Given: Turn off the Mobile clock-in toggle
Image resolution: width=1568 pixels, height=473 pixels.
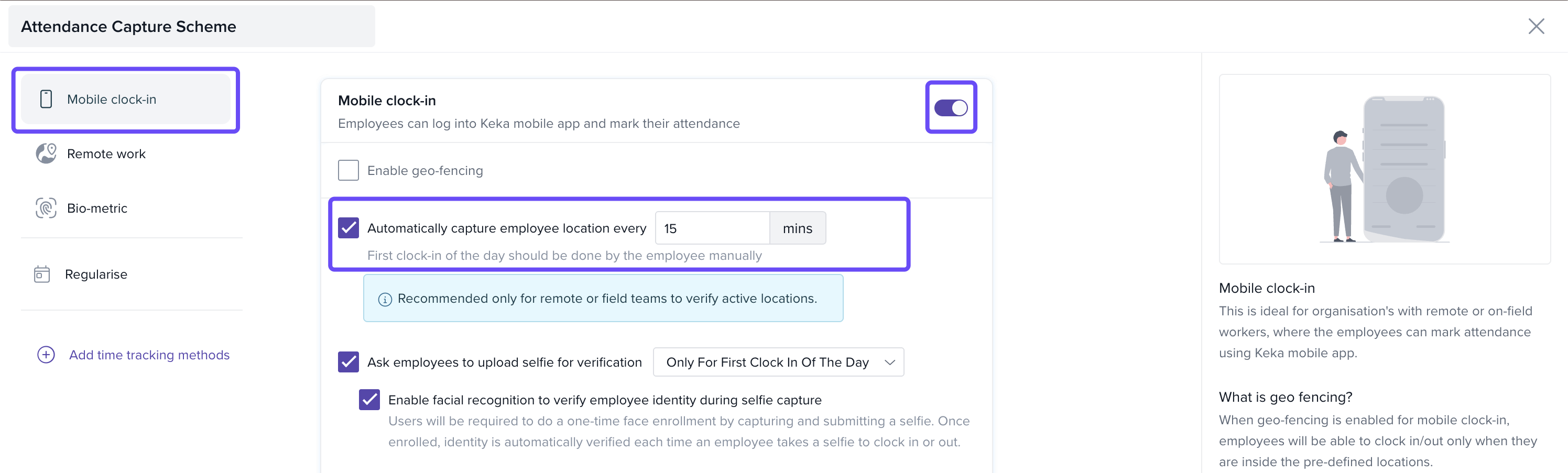Looking at the screenshot, I should [951, 108].
